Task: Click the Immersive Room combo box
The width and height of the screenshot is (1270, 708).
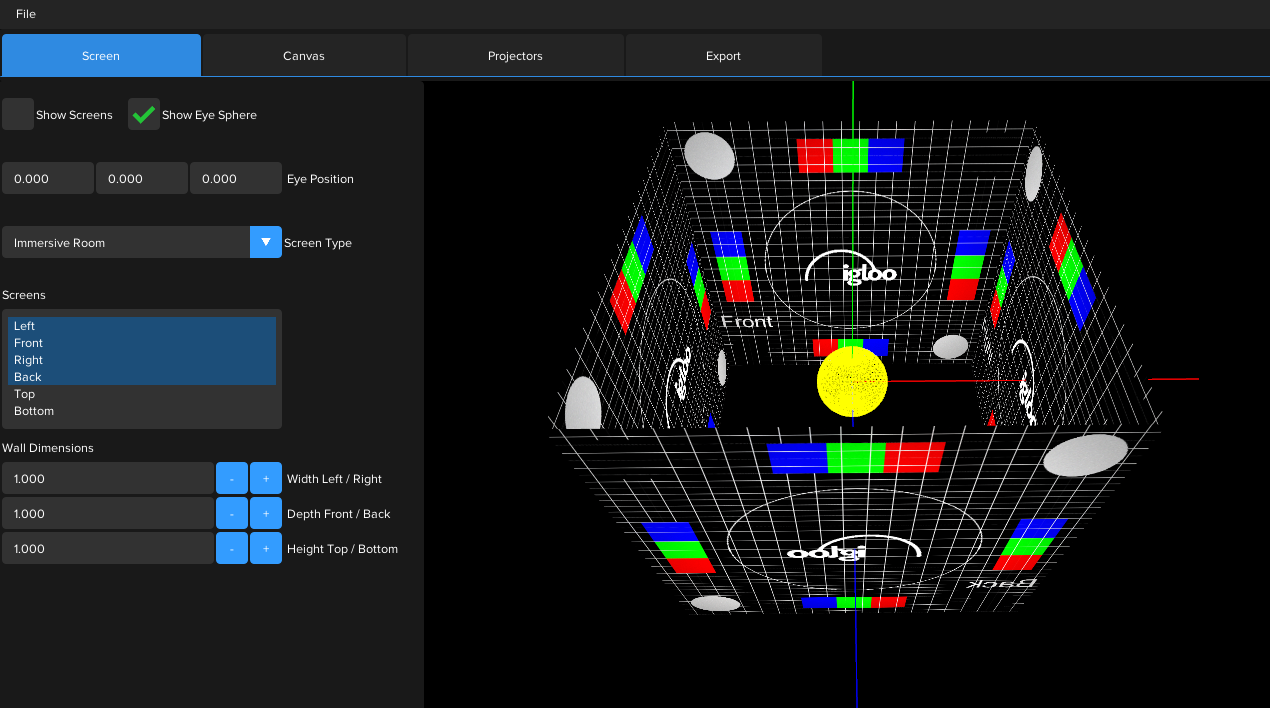Action: (x=125, y=242)
